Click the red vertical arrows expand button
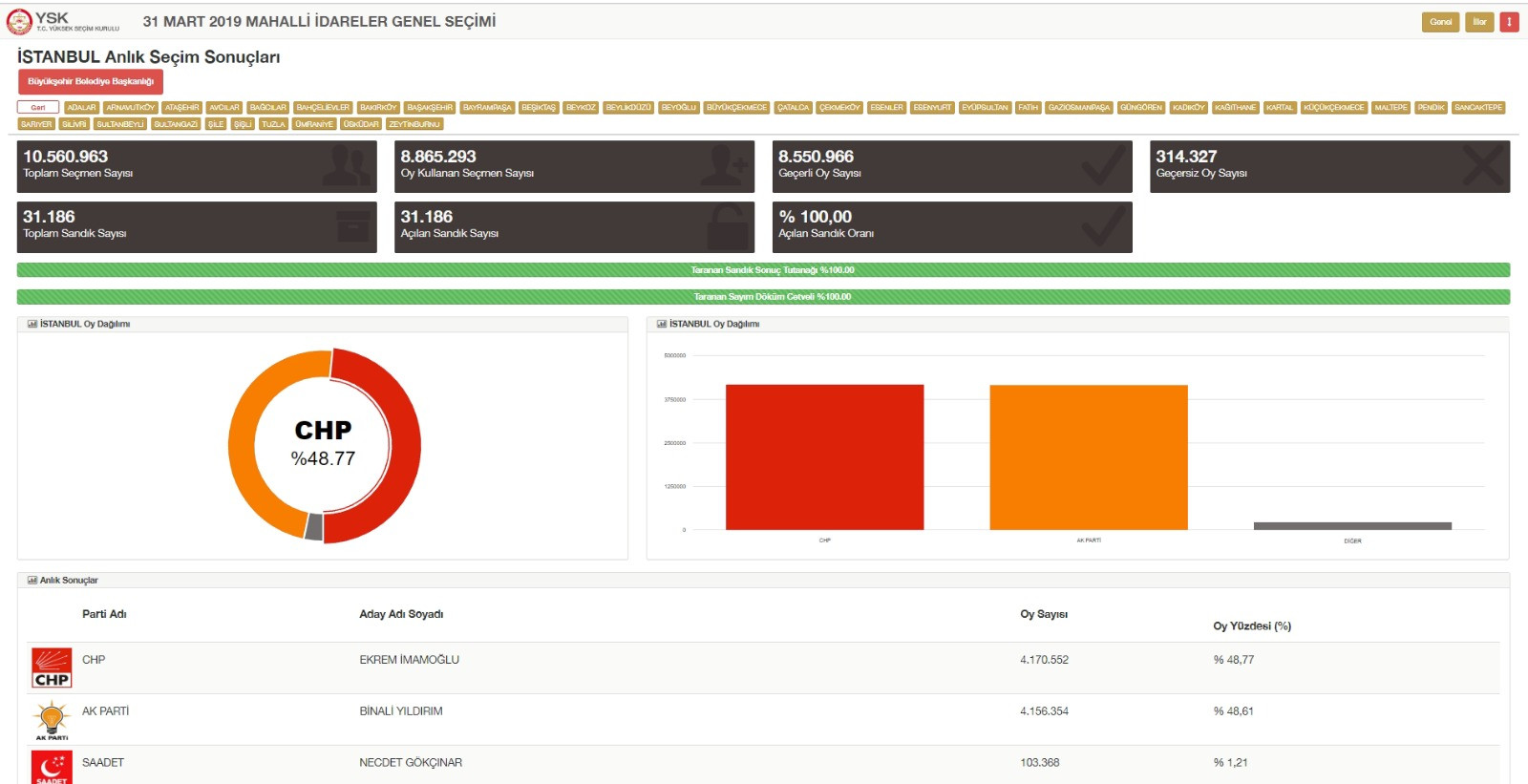The height and width of the screenshot is (784, 1528). [x=1509, y=22]
